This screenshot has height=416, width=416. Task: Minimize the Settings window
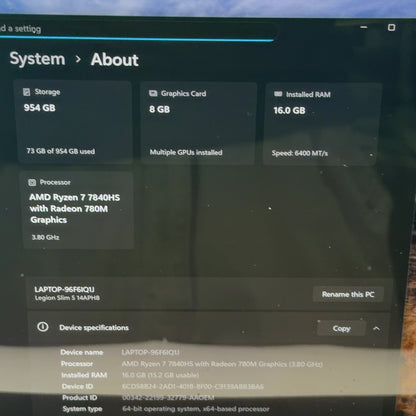coord(364,27)
